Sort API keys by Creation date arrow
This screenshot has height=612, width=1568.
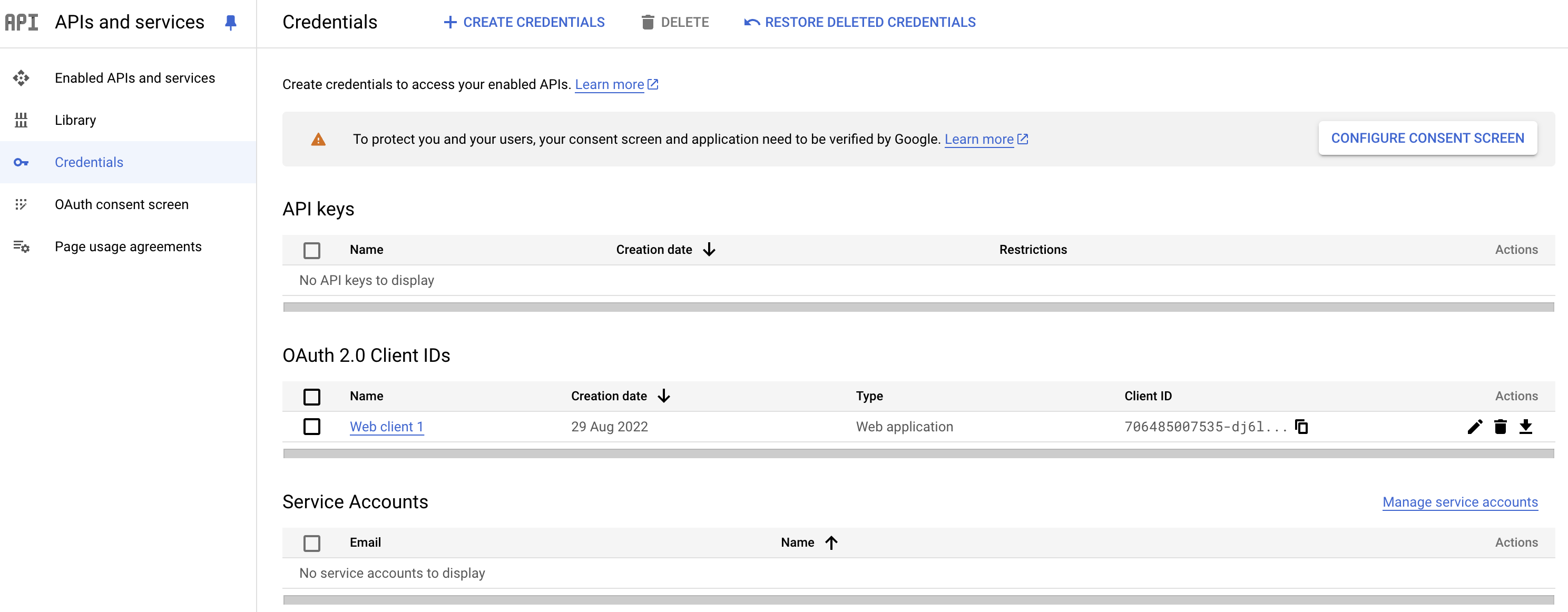[x=709, y=250]
